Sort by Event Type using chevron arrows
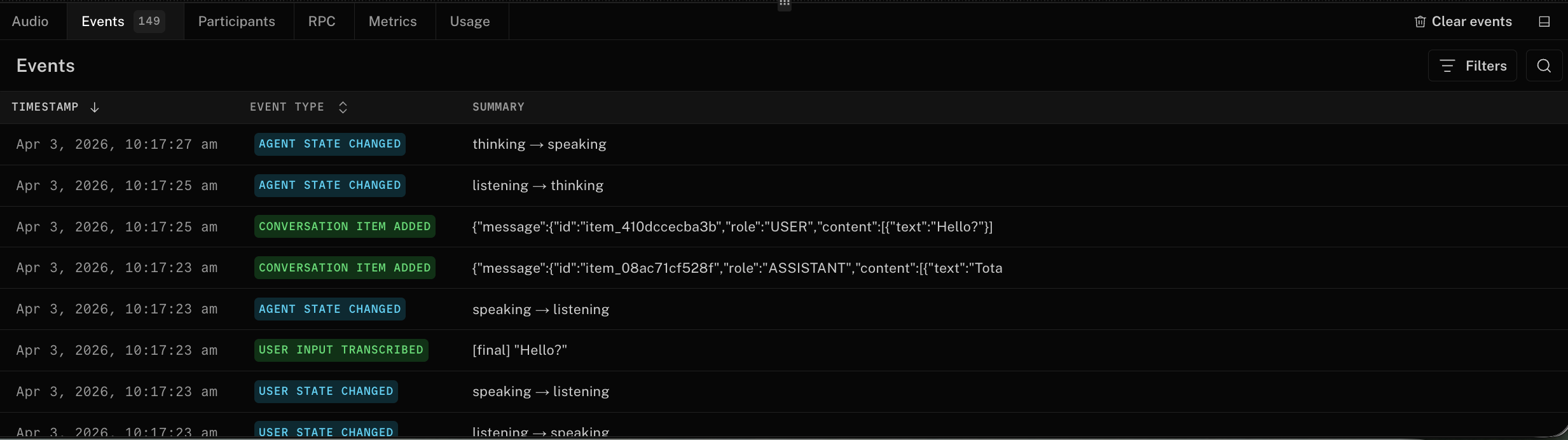 pyautogui.click(x=343, y=107)
